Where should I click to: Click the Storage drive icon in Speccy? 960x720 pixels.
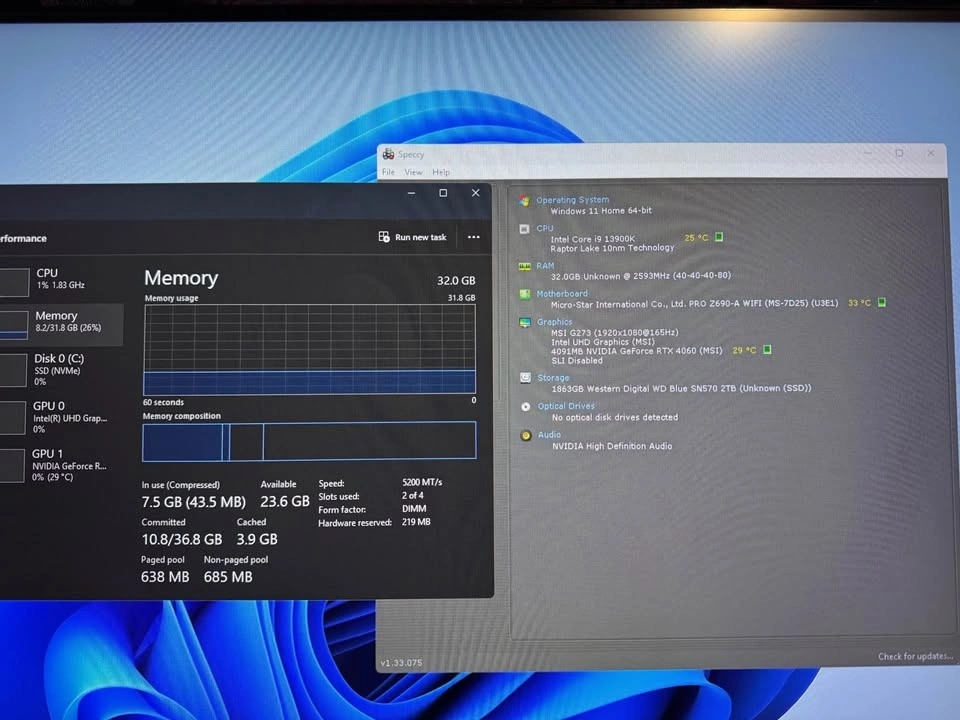(525, 379)
